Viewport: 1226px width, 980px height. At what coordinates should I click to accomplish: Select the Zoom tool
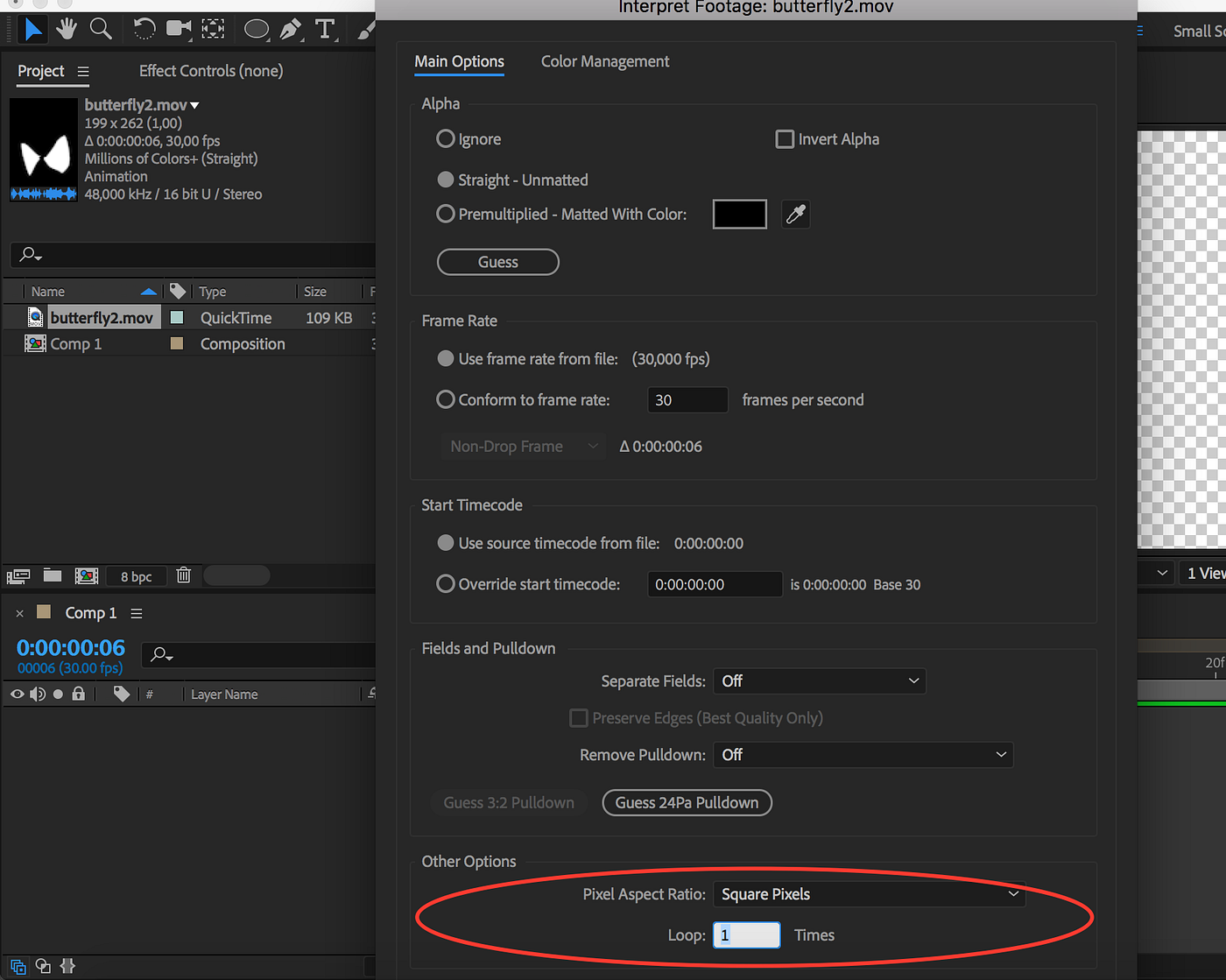101,28
